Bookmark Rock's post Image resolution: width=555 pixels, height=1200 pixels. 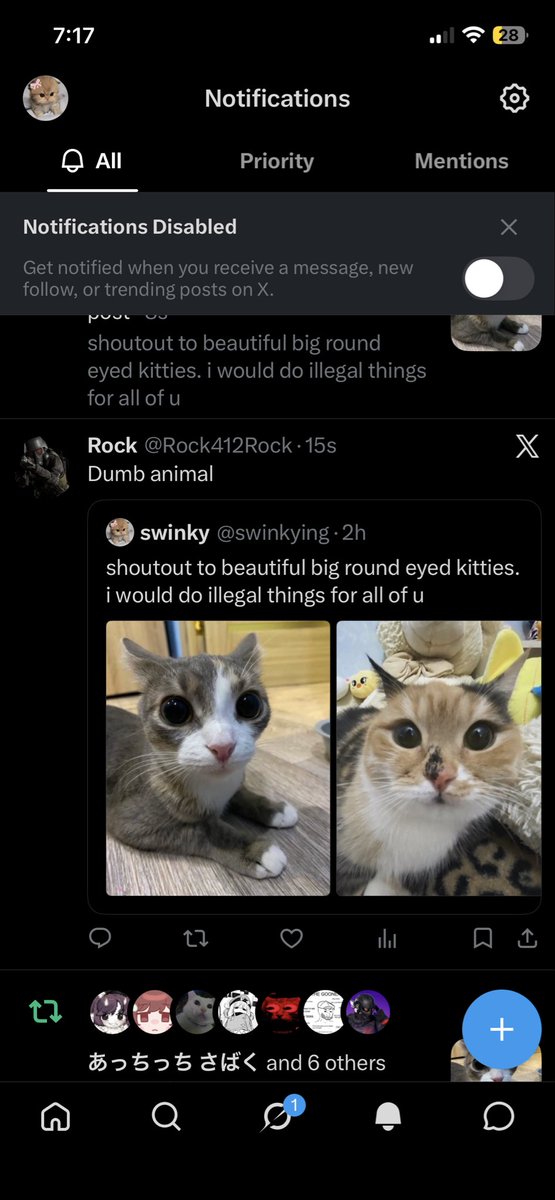(x=482, y=938)
